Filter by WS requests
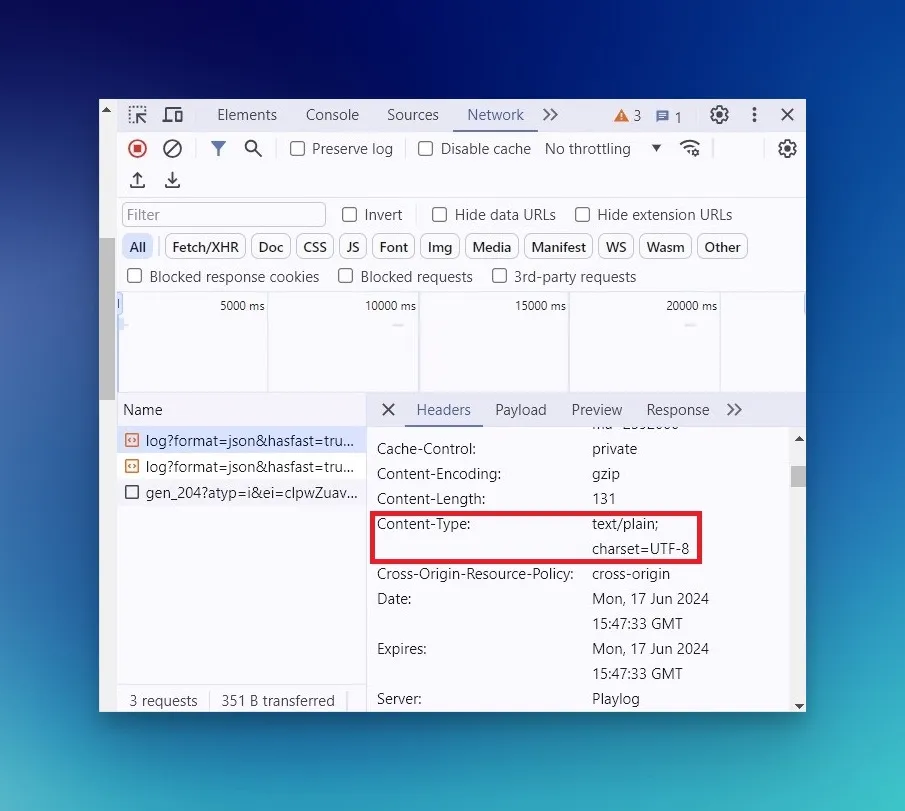 tap(616, 247)
